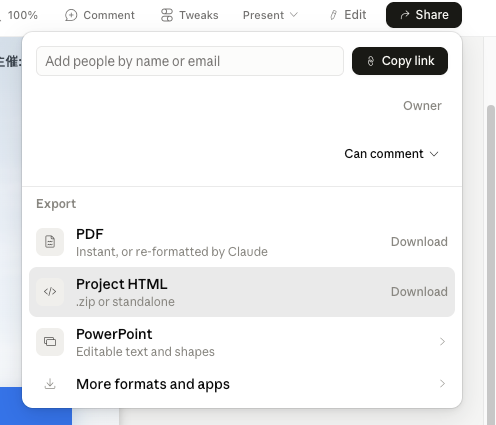Click the Share button
Viewport: 496px width, 425px height.
click(424, 15)
